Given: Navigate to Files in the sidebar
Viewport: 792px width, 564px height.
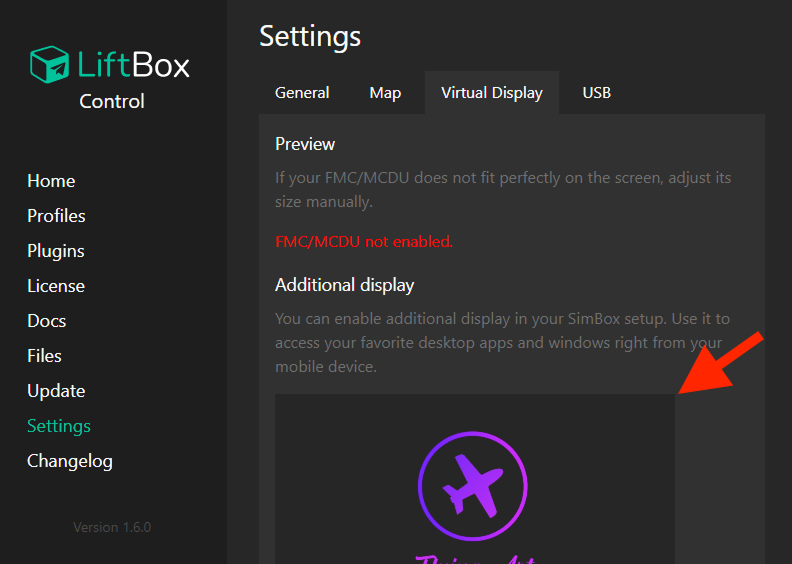Looking at the screenshot, I should pos(44,356).
